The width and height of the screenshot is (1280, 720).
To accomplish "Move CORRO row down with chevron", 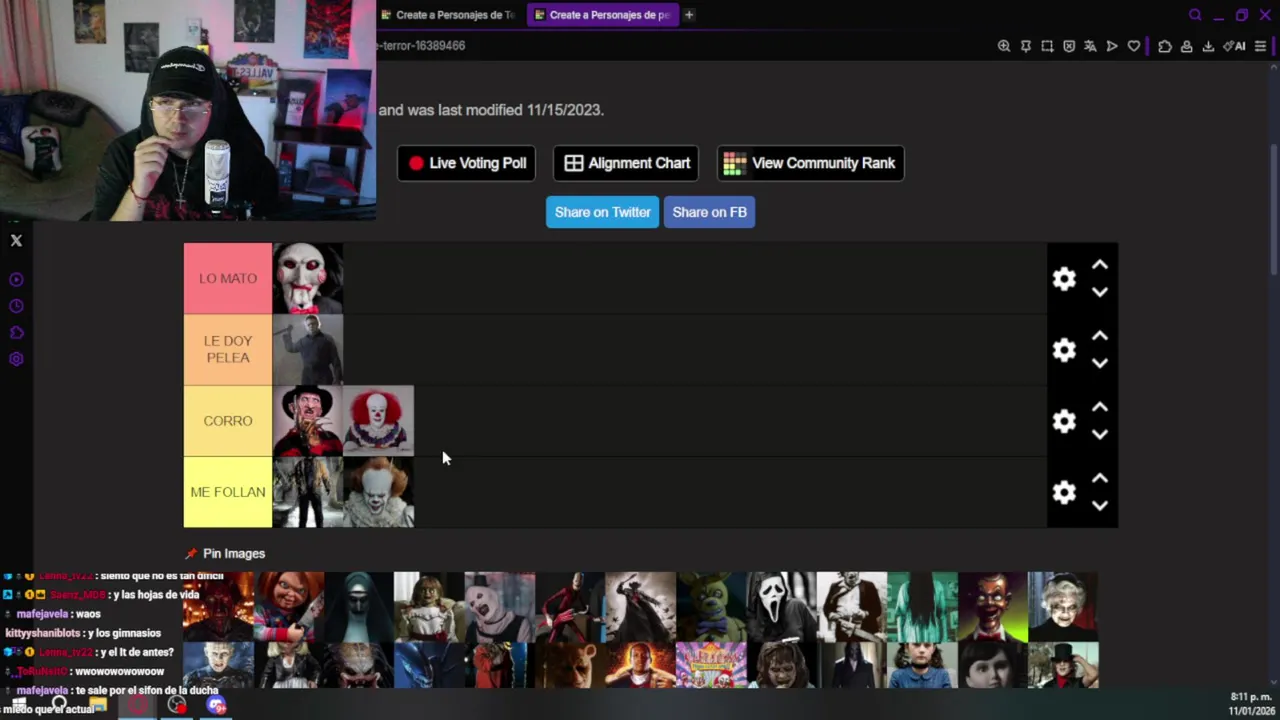I will tap(1100, 434).
